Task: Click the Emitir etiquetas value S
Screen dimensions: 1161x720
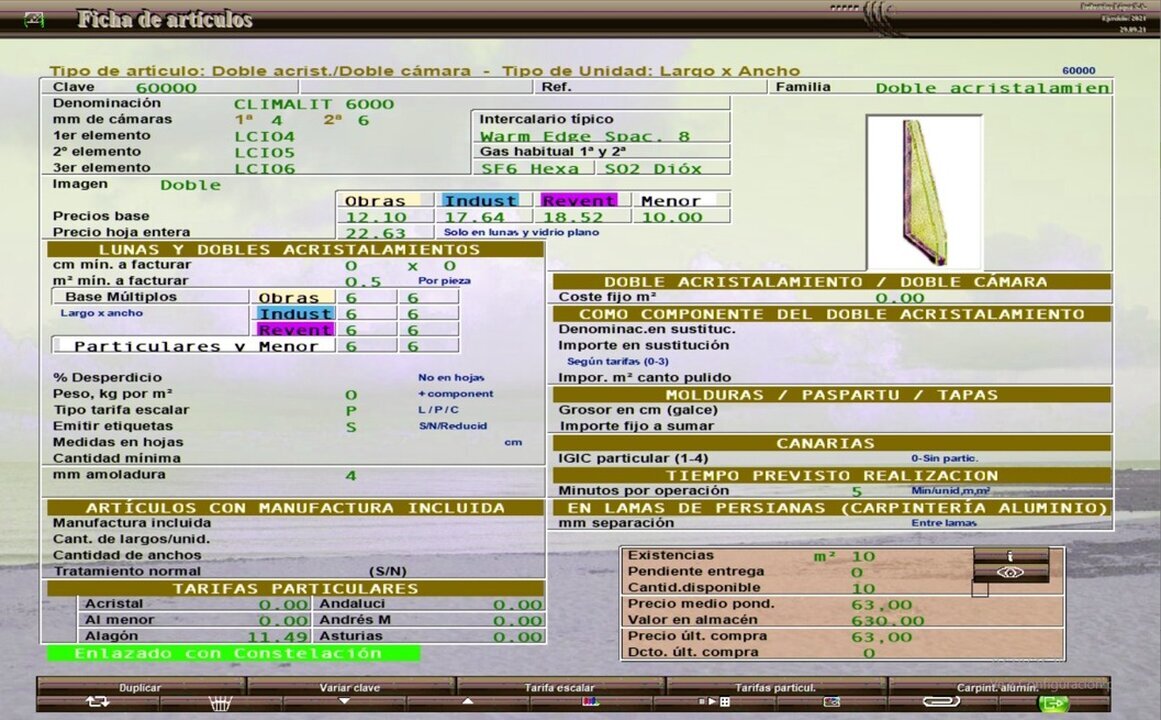Action: pyautogui.click(x=351, y=427)
